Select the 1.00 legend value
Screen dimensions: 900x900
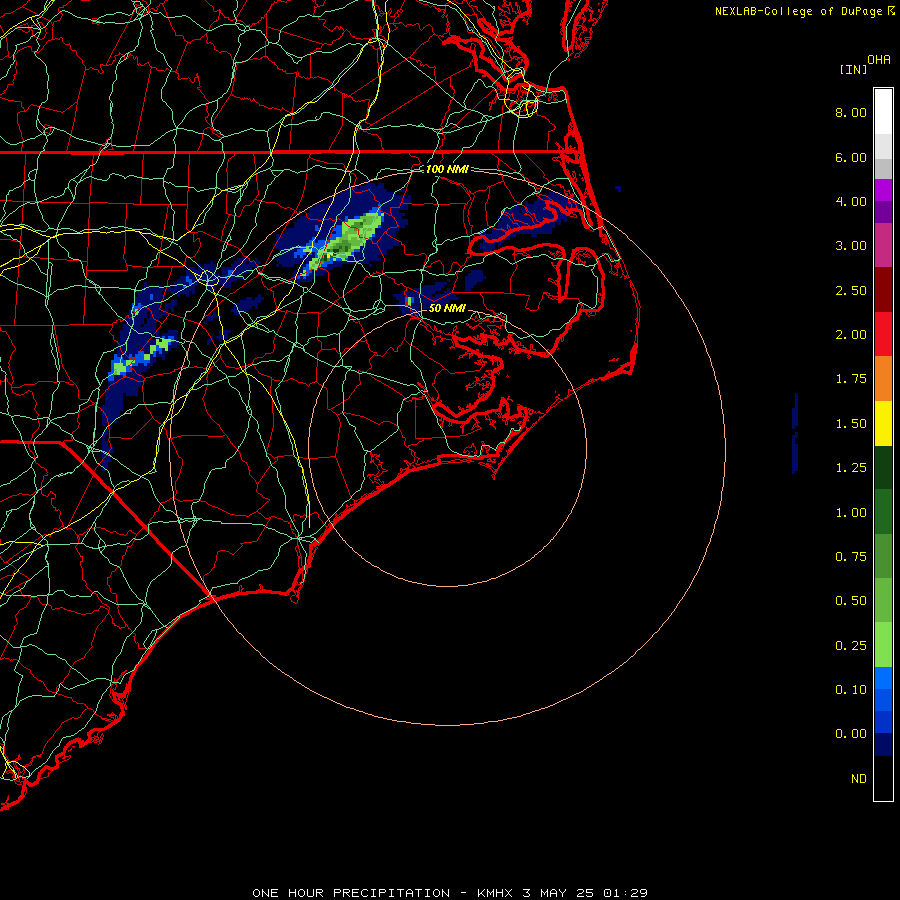(x=851, y=513)
